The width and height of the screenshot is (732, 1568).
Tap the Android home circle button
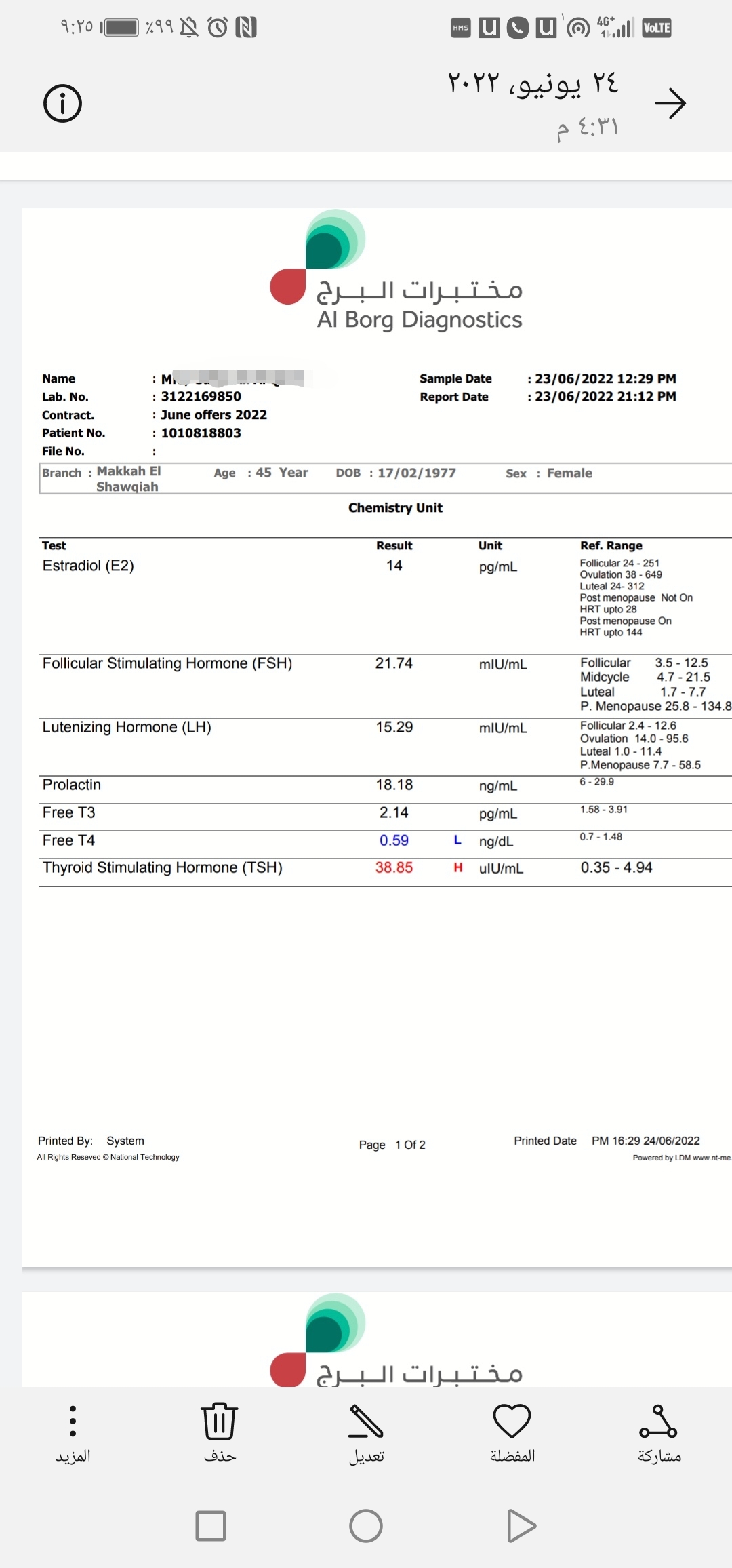[x=366, y=1526]
